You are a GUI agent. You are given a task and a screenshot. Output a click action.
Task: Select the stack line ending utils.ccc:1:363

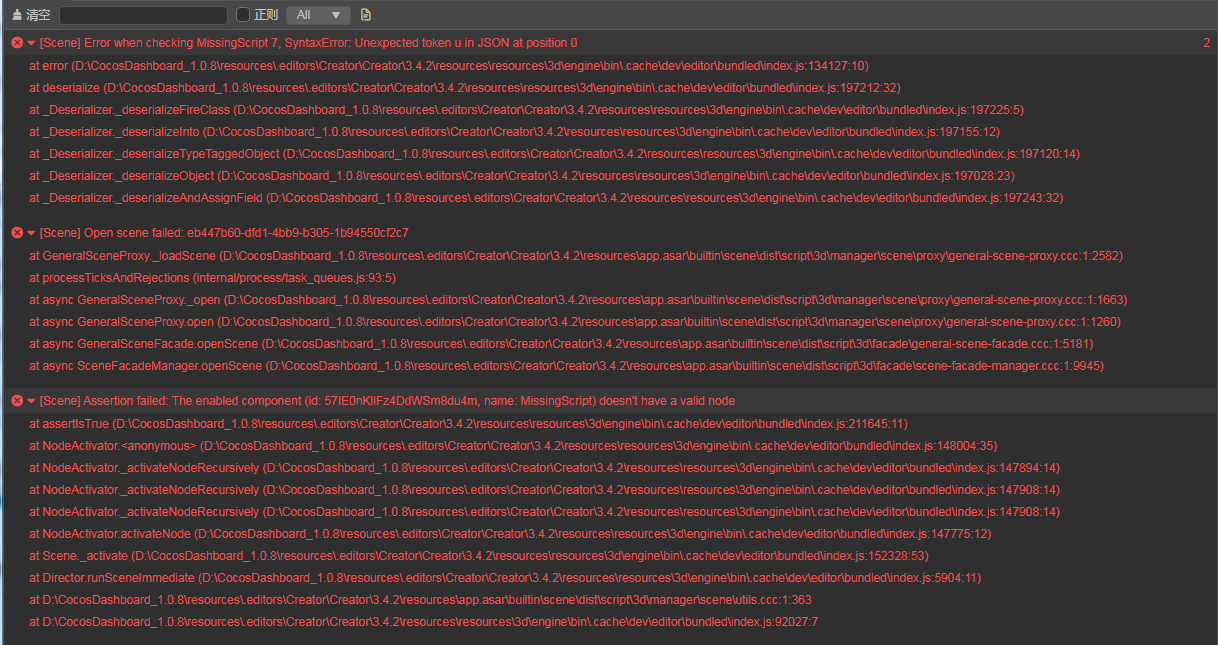click(x=420, y=600)
